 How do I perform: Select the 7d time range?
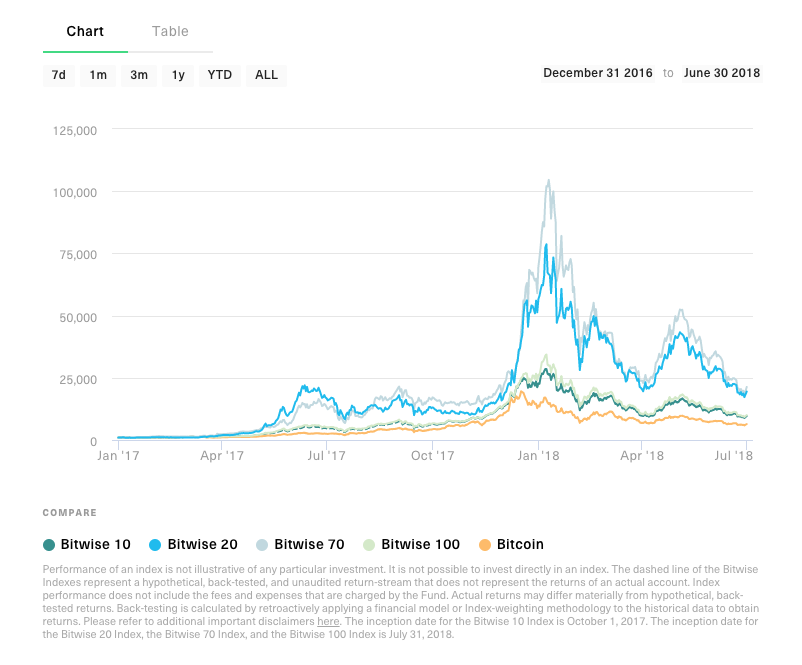(59, 75)
